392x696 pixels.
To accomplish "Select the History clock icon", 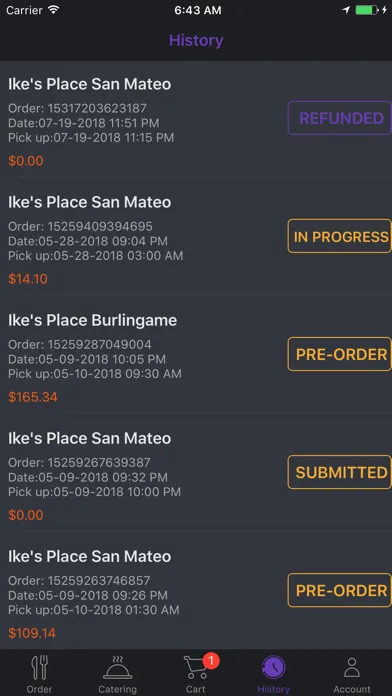I will pyautogui.click(x=273, y=668).
